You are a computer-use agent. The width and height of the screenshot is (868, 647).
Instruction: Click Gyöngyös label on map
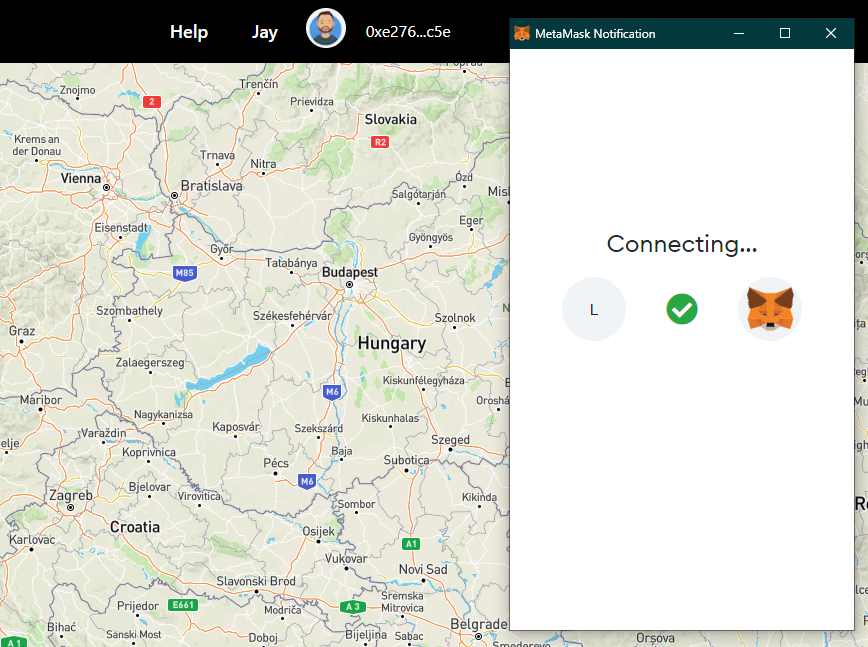tap(431, 237)
